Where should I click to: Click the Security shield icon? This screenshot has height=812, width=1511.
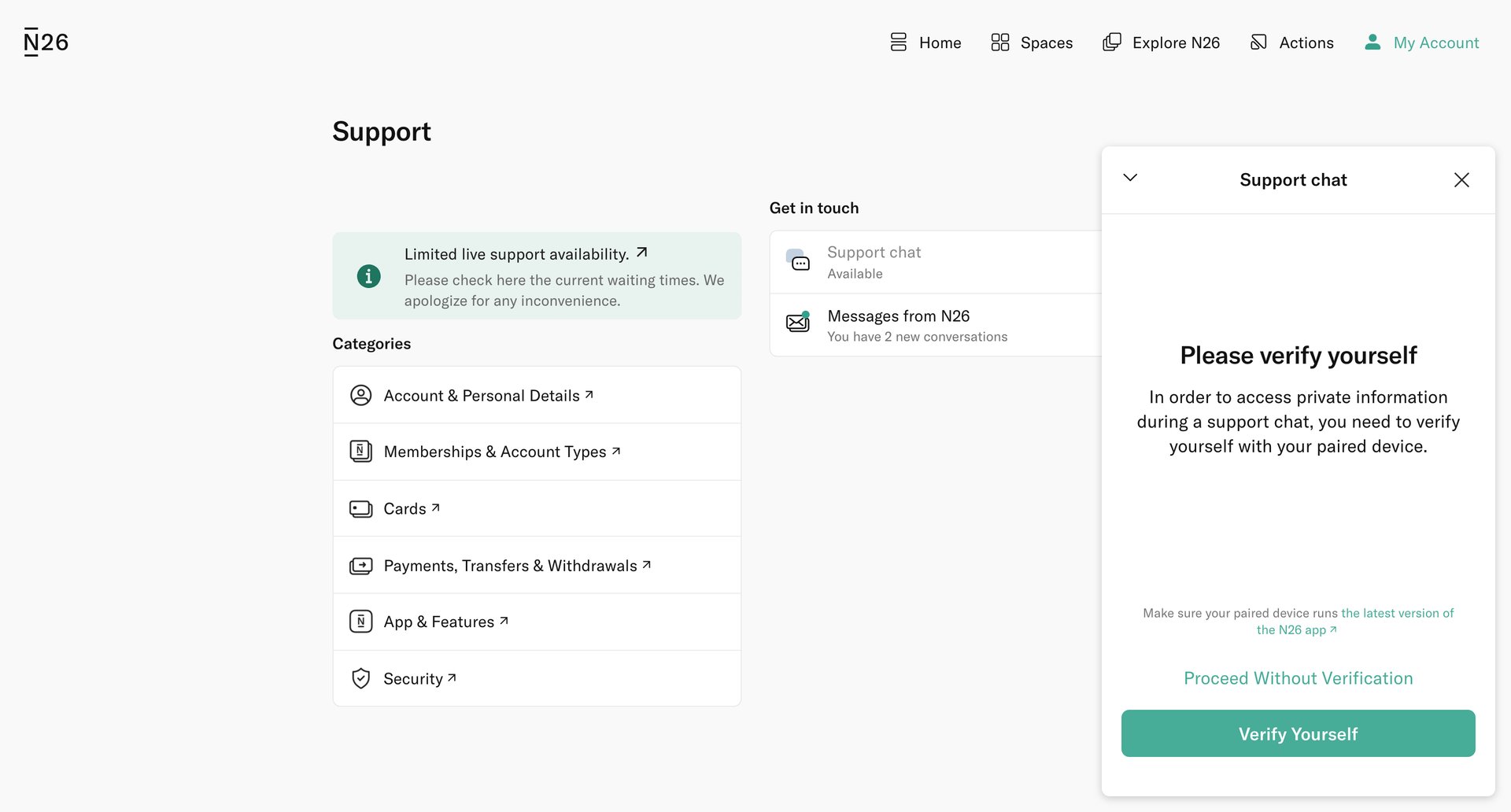[x=361, y=677]
